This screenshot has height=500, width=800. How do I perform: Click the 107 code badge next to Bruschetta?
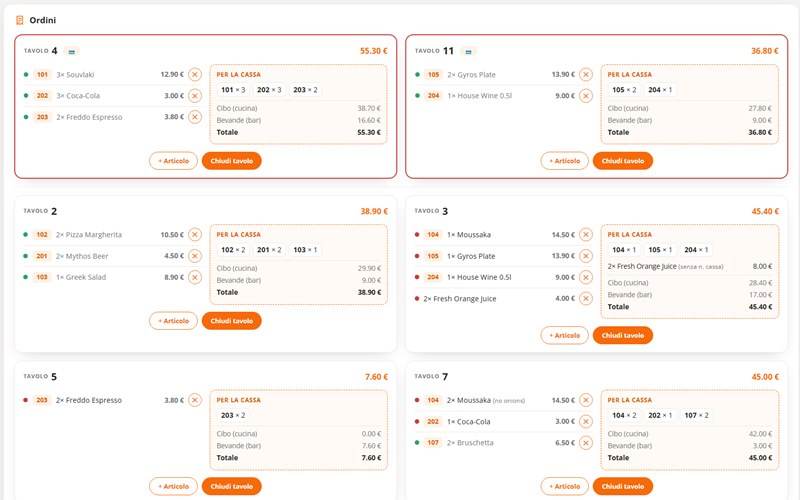click(433, 443)
